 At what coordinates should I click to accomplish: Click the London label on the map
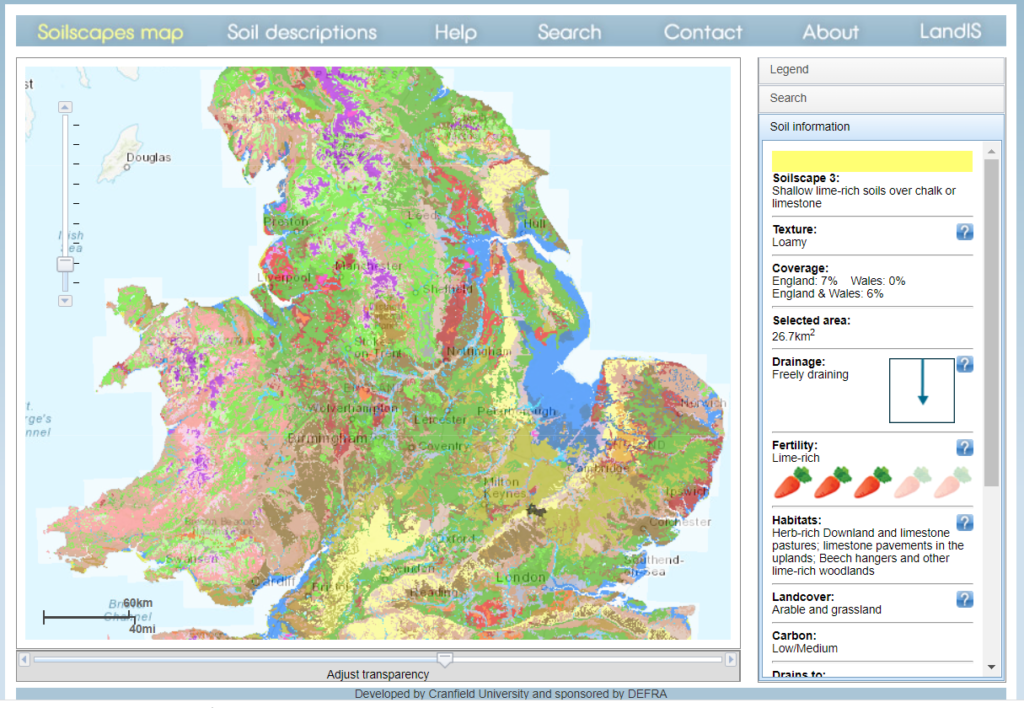coord(520,577)
